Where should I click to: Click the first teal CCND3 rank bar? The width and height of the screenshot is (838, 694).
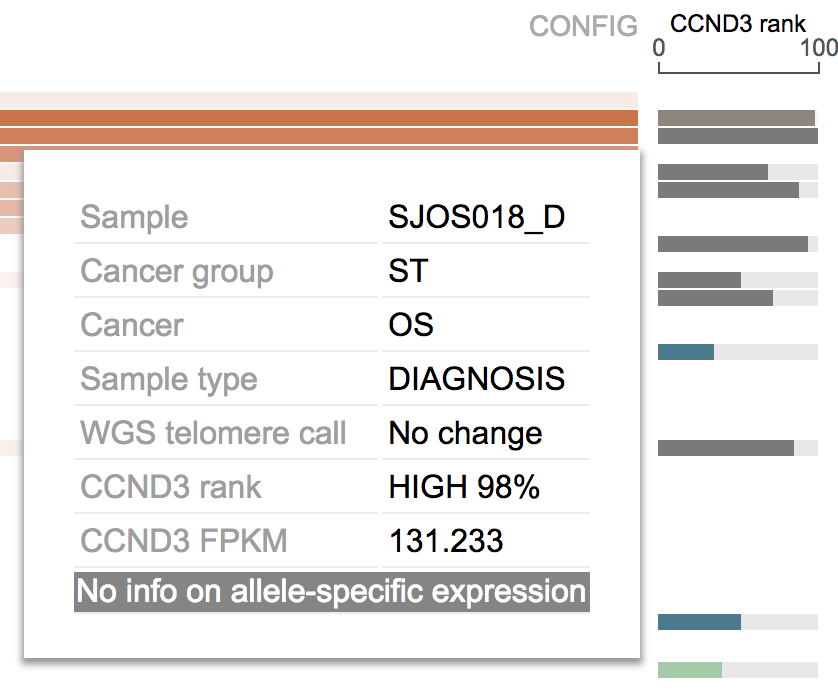click(x=686, y=352)
